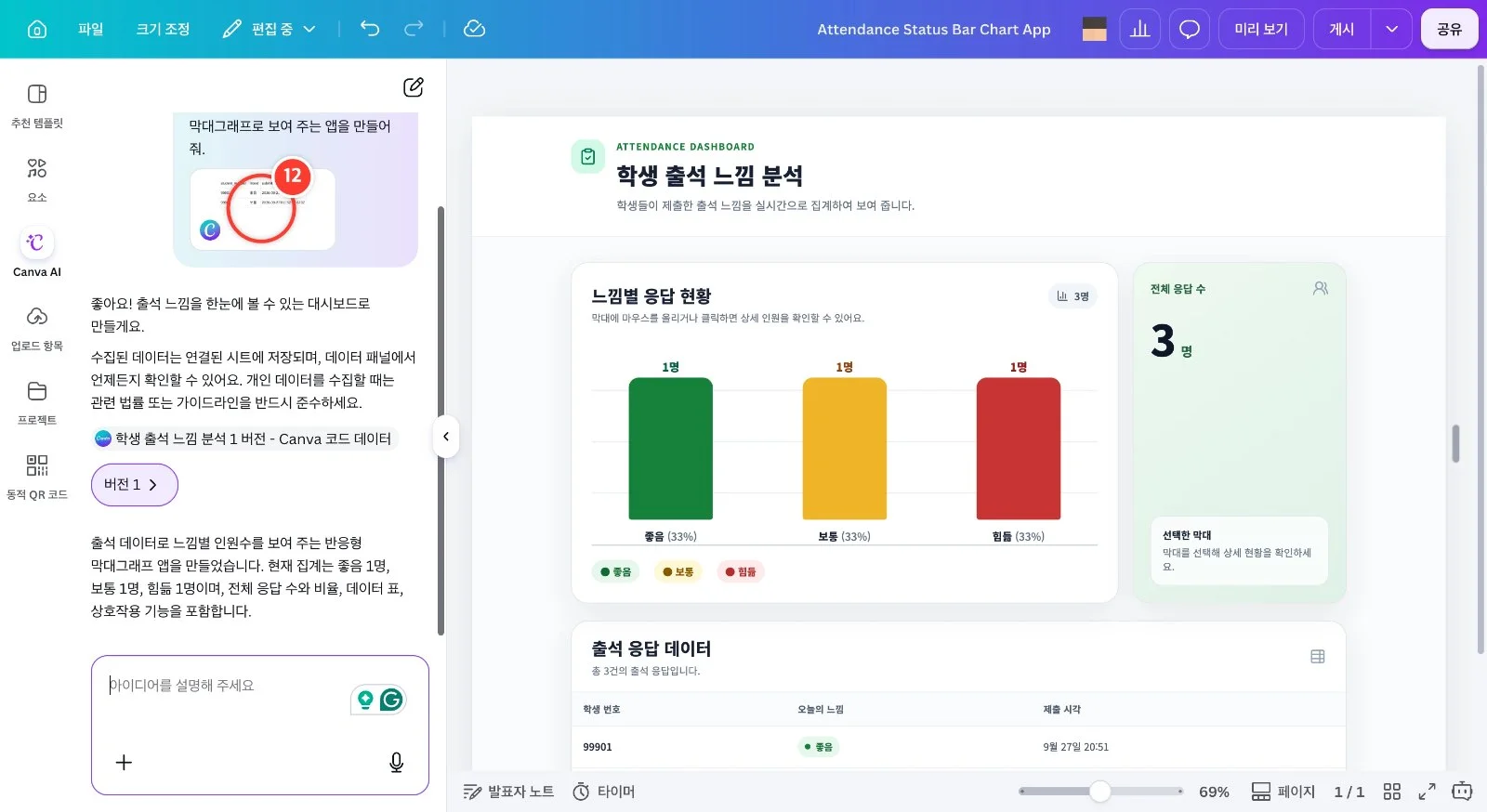Open 추천 템플릿 side panel
The height and width of the screenshot is (812, 1487).
point(37,105)
